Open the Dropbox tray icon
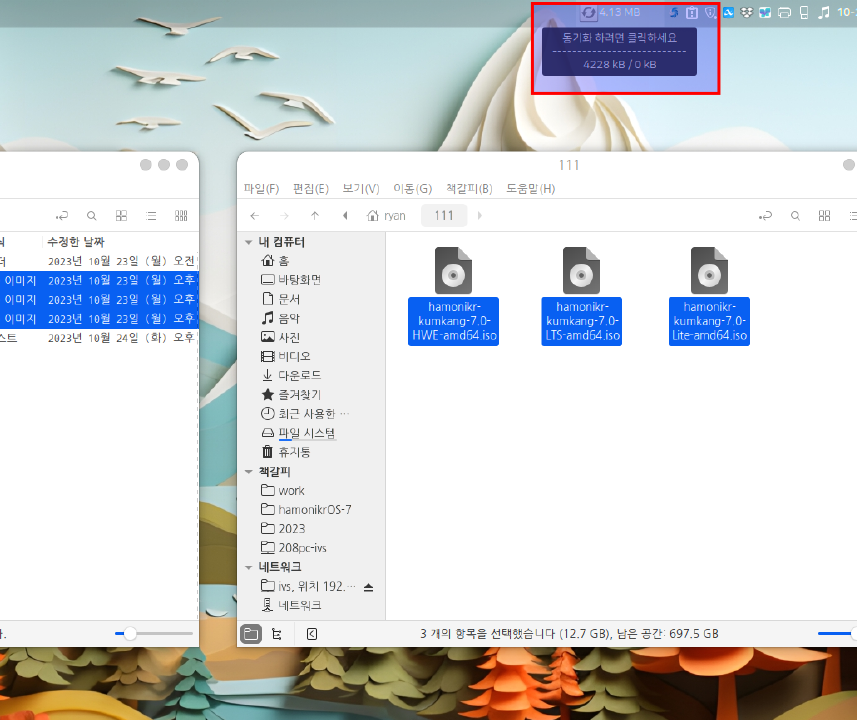Image resolution: width=857 pixels, height=720 pixels. (x=746, y=12)
